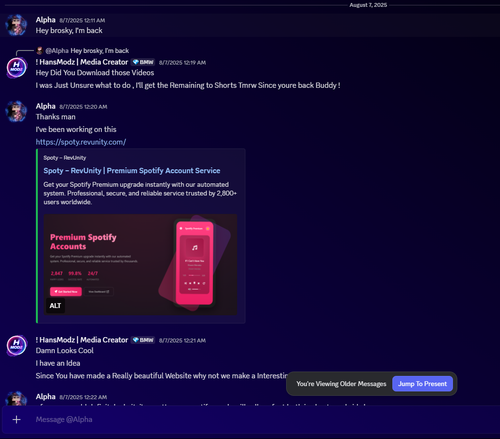Click username HansModz | Media Creator at 12:19 AM
The image size is (500, 439).
click(82, 62)
